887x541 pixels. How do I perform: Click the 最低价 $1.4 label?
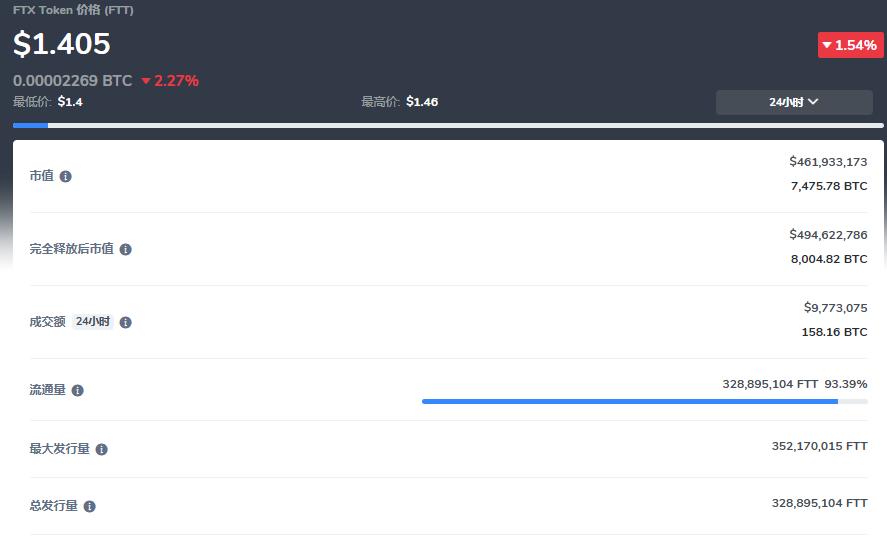pyautogui.click(x=47, y=102)
